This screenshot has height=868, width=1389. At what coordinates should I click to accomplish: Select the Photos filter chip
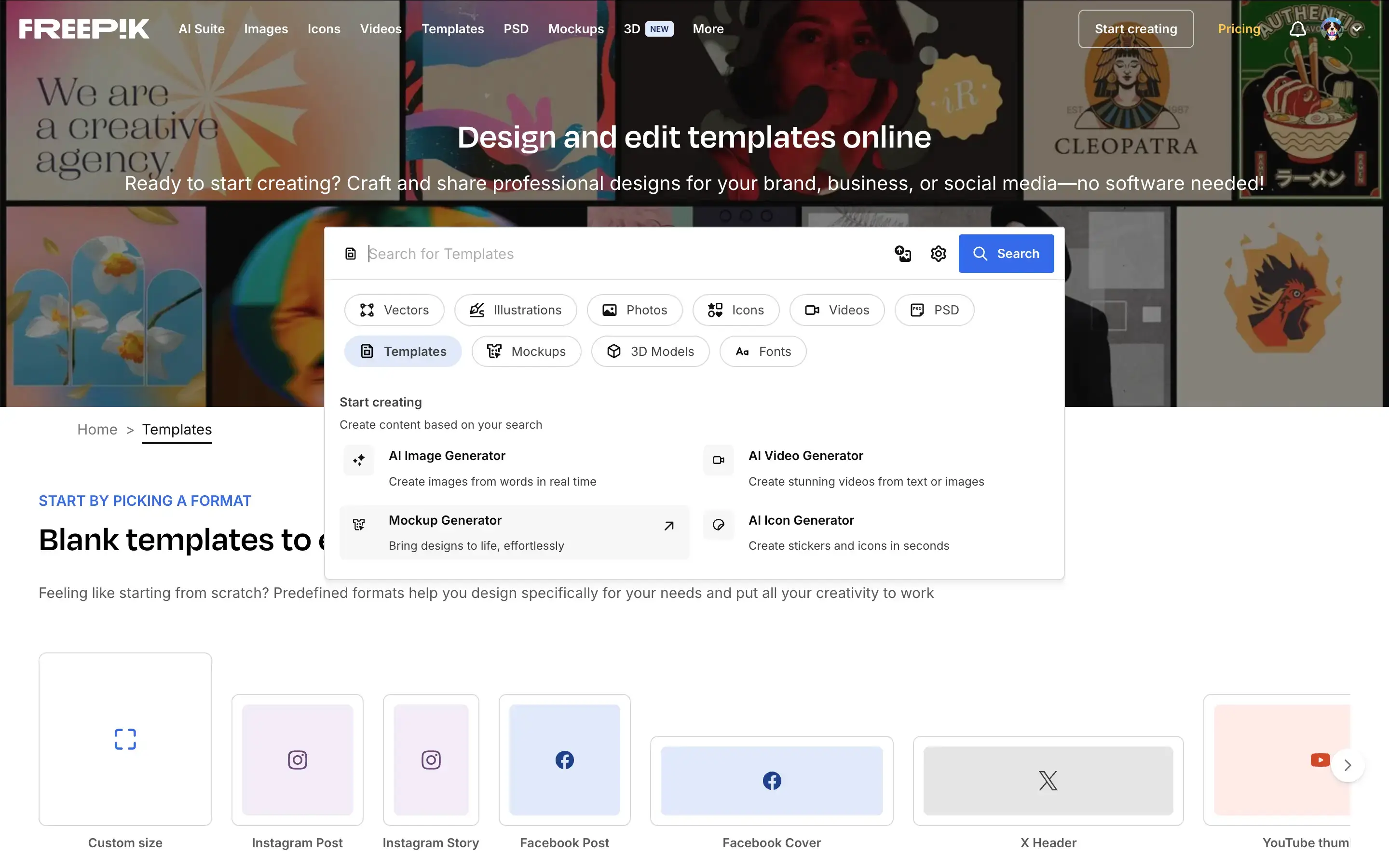635,310
